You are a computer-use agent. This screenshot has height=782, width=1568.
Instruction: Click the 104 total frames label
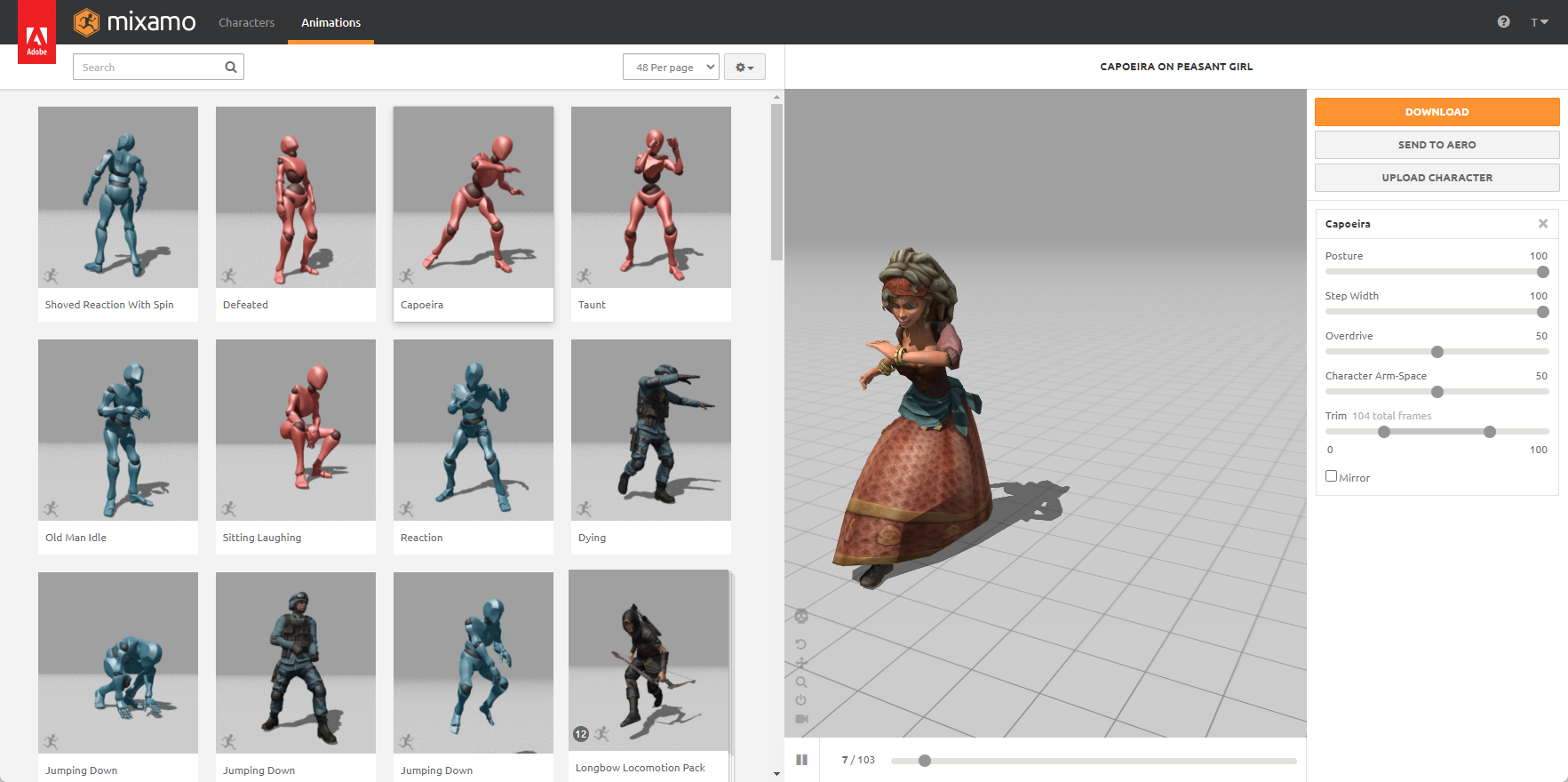1391,416
